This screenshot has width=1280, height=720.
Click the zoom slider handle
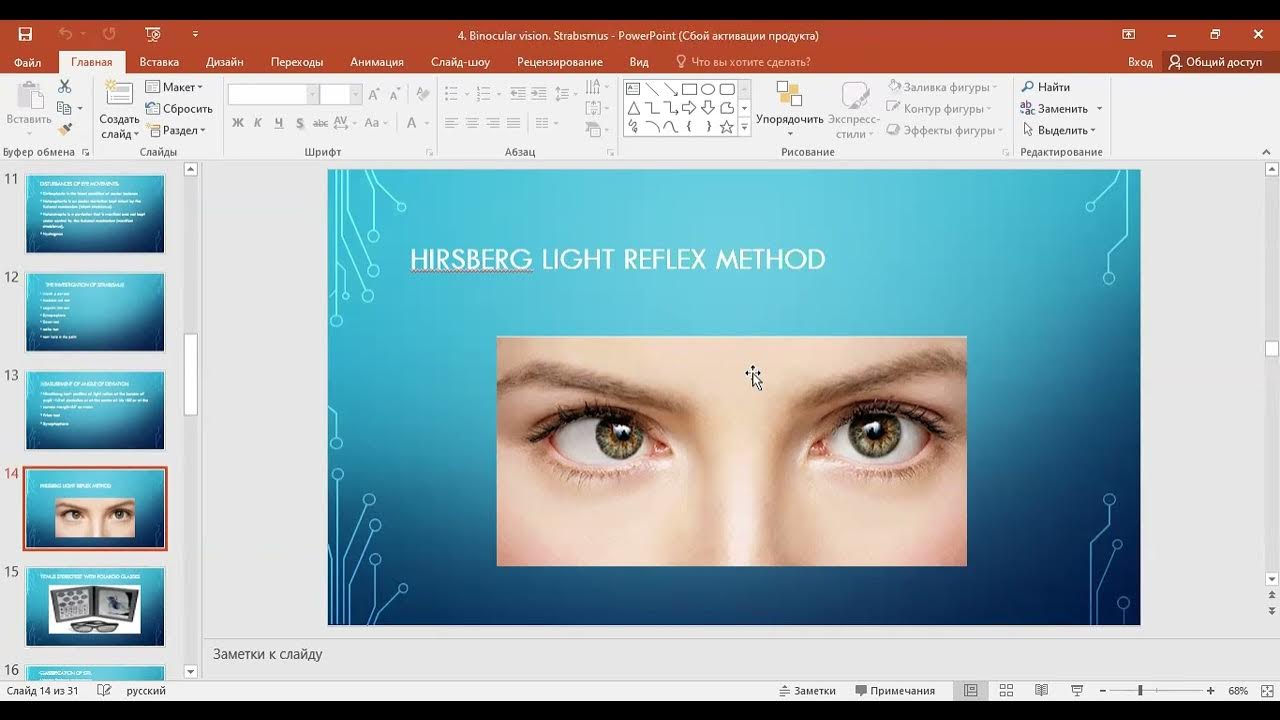point(1139,691)
